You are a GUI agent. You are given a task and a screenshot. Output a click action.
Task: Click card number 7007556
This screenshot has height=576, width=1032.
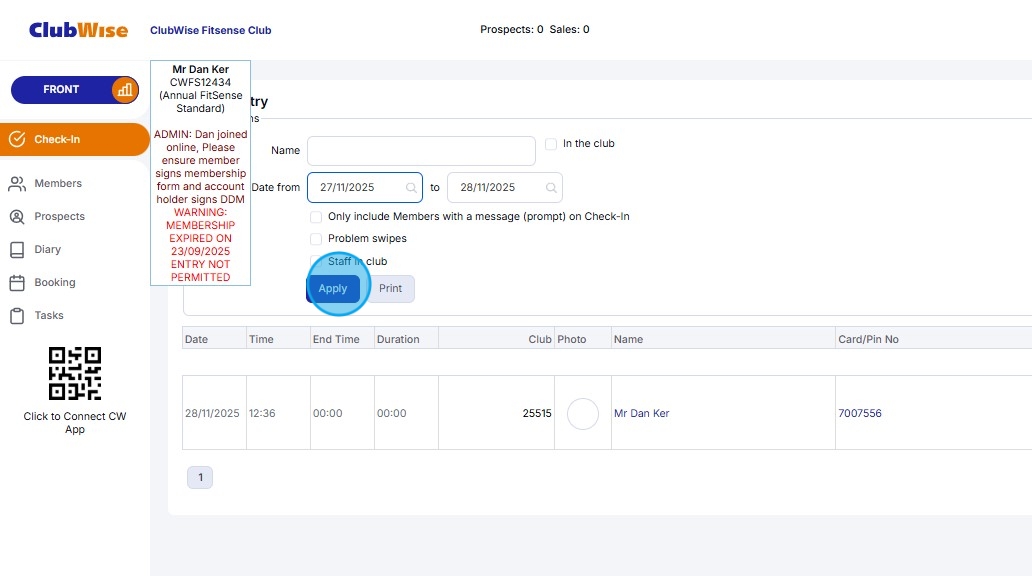click(860, 413)
